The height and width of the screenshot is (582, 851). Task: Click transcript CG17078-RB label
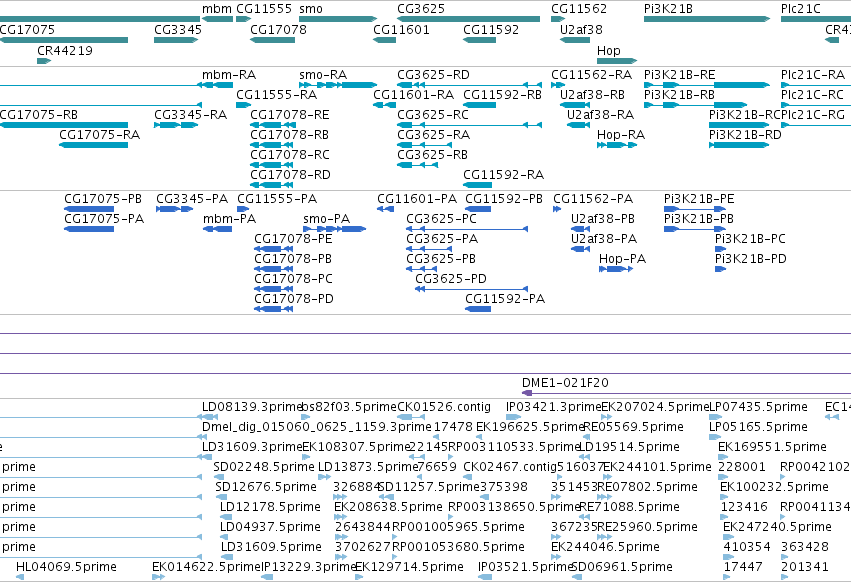(x=289, y=135)
